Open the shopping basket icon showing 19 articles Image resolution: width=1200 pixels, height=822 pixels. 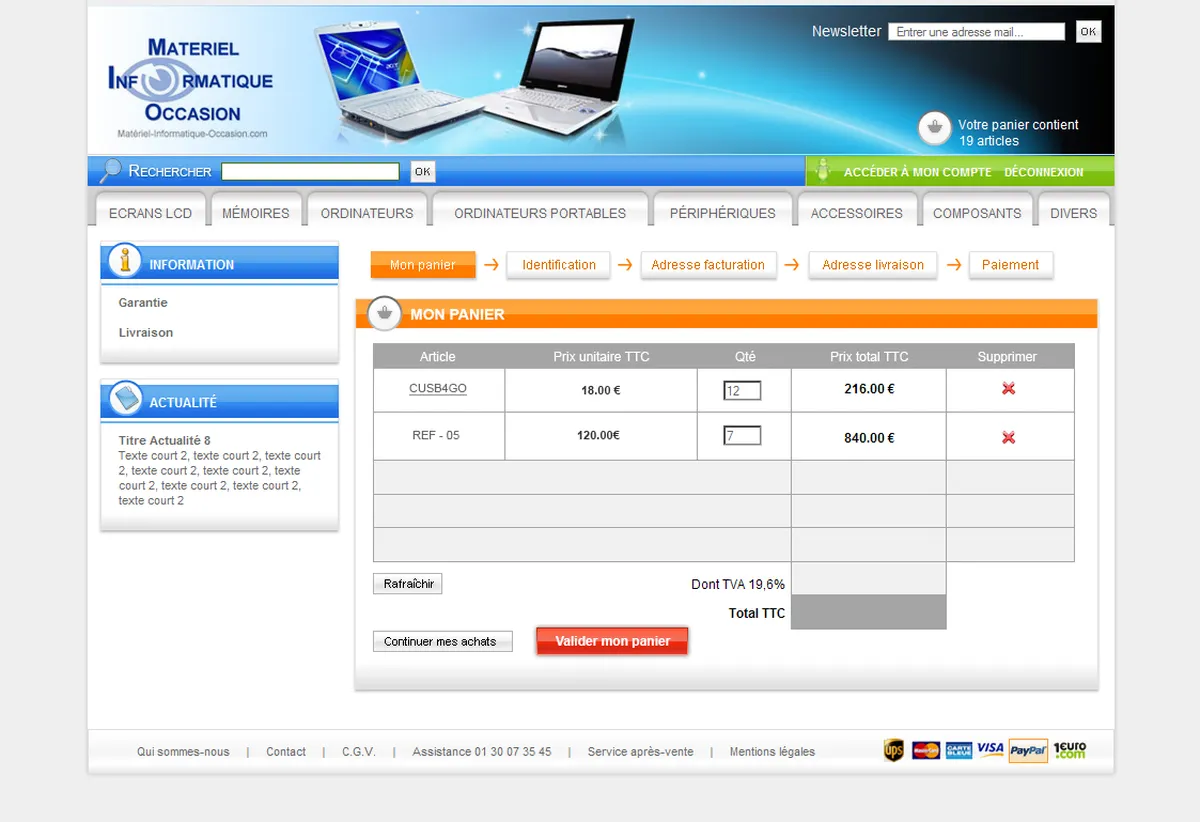[x=934, y=128]
